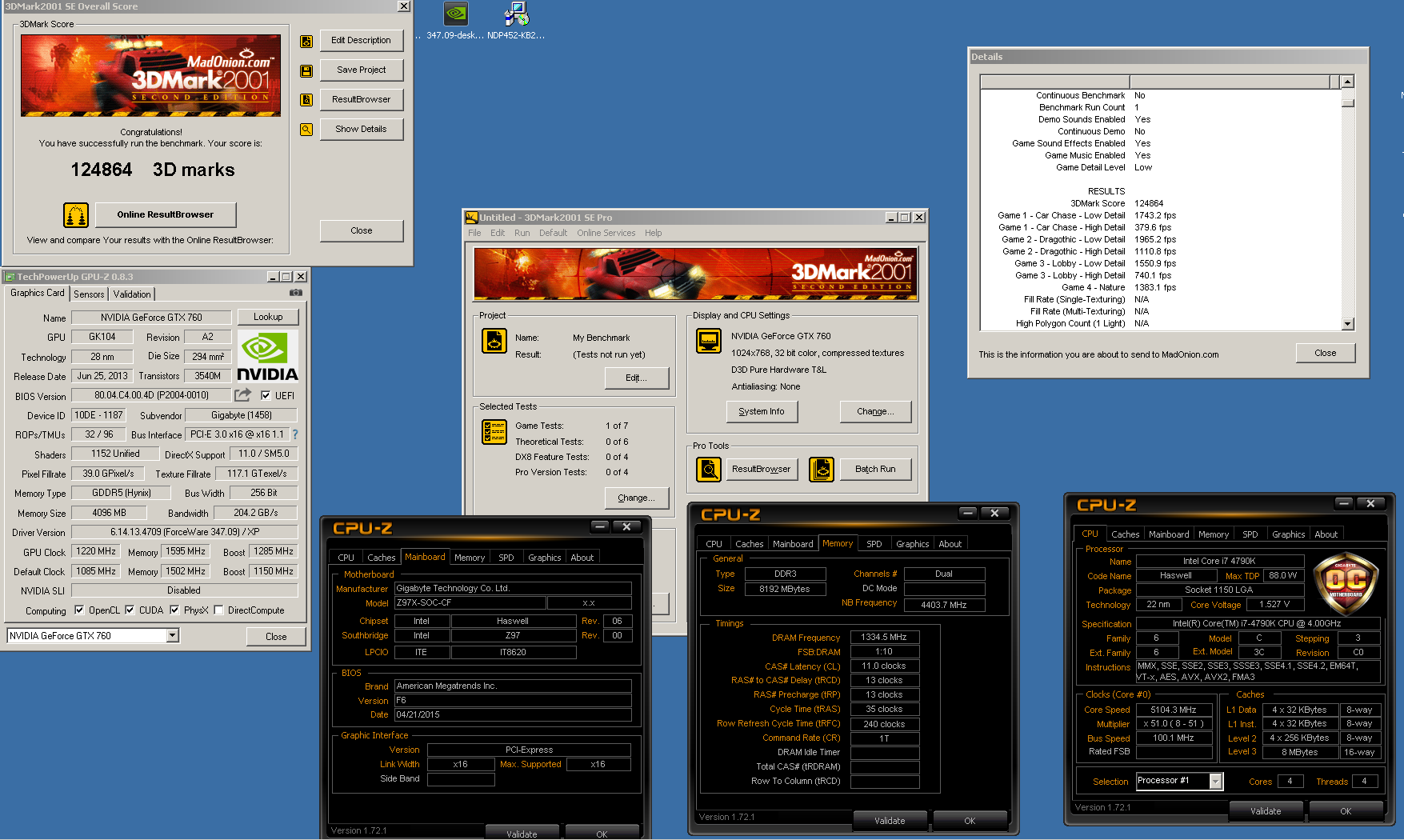Switch to Caches tab in Mainboard CPU-Z window
1404x840 pixels.
[x=382, y=558]
